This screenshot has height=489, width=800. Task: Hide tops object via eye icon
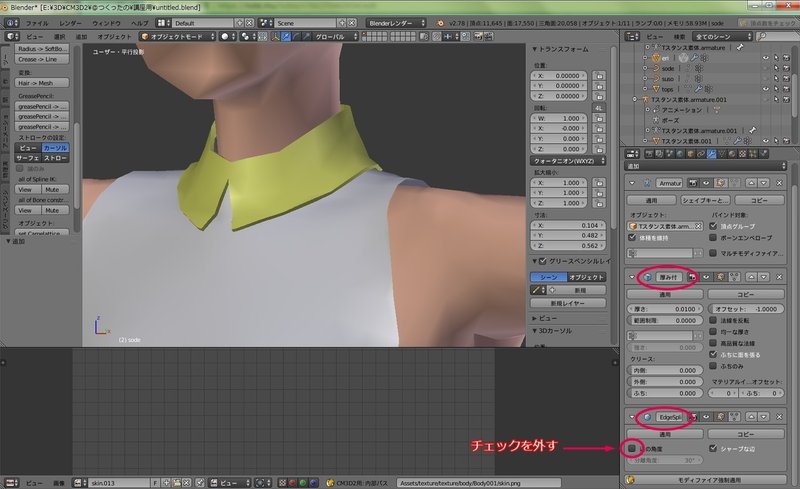765,89
